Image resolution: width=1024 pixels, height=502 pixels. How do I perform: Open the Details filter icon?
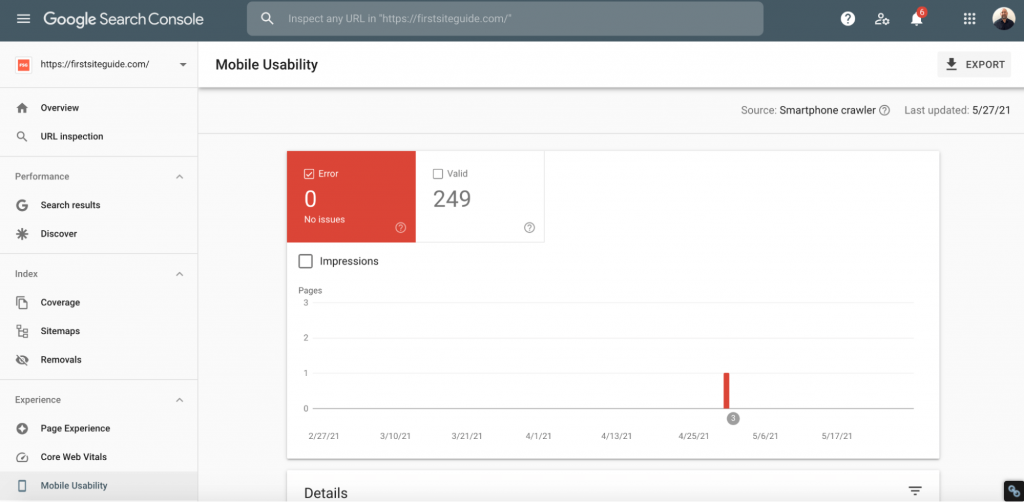915,491
